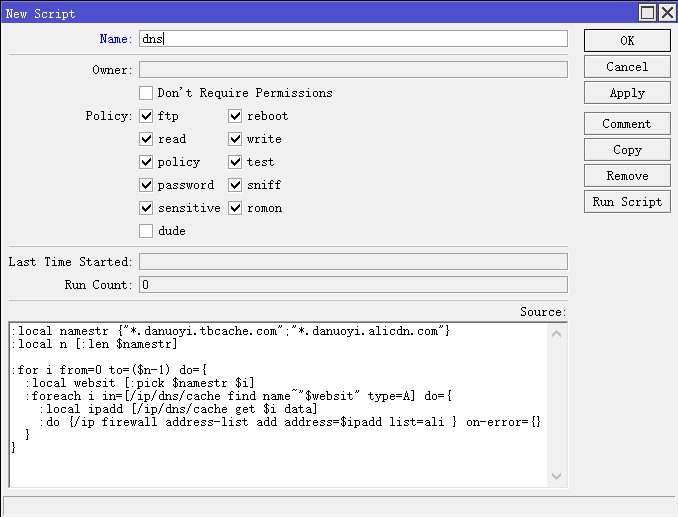Disable the reboot policy checkbox
This screenshot has width=678, height=517.
[236, 116]
